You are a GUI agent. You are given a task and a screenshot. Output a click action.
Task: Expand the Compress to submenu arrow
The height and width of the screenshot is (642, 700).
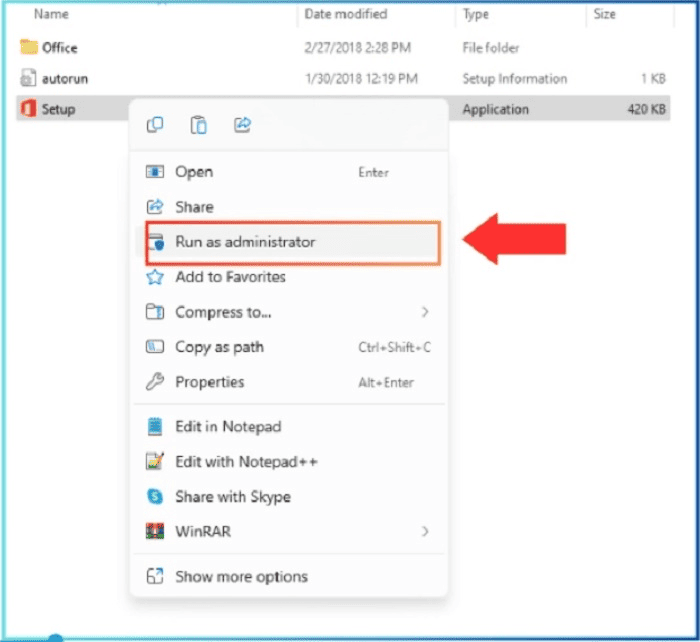(x=425, y=312)
